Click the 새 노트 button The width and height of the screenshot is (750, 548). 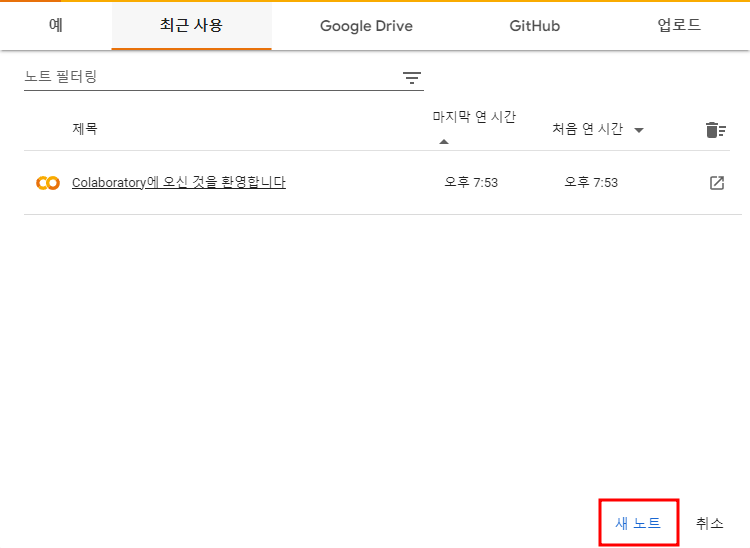coord(638,523)
